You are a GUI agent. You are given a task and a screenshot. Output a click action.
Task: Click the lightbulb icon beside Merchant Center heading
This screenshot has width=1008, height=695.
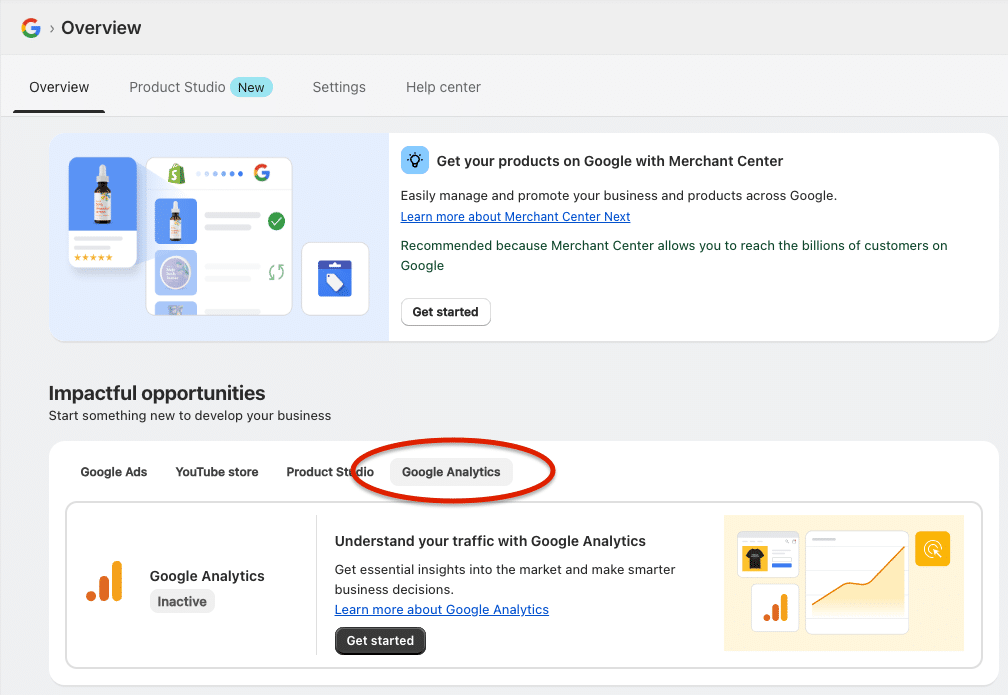[414, 160]
